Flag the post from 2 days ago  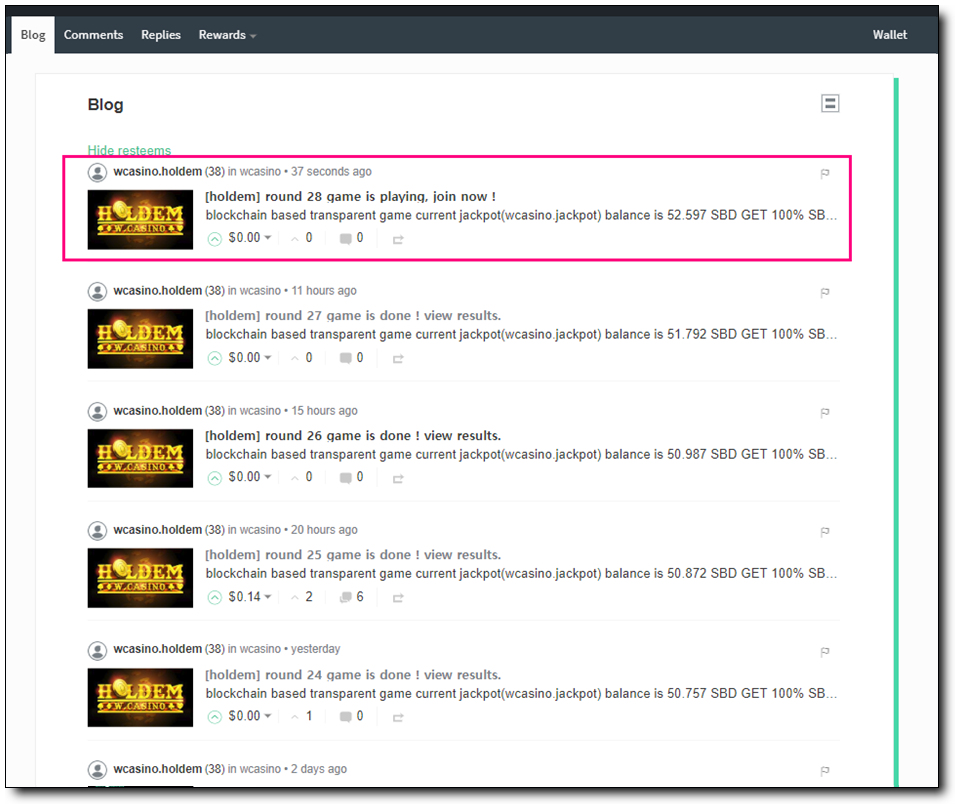click(x=825, y=771)
